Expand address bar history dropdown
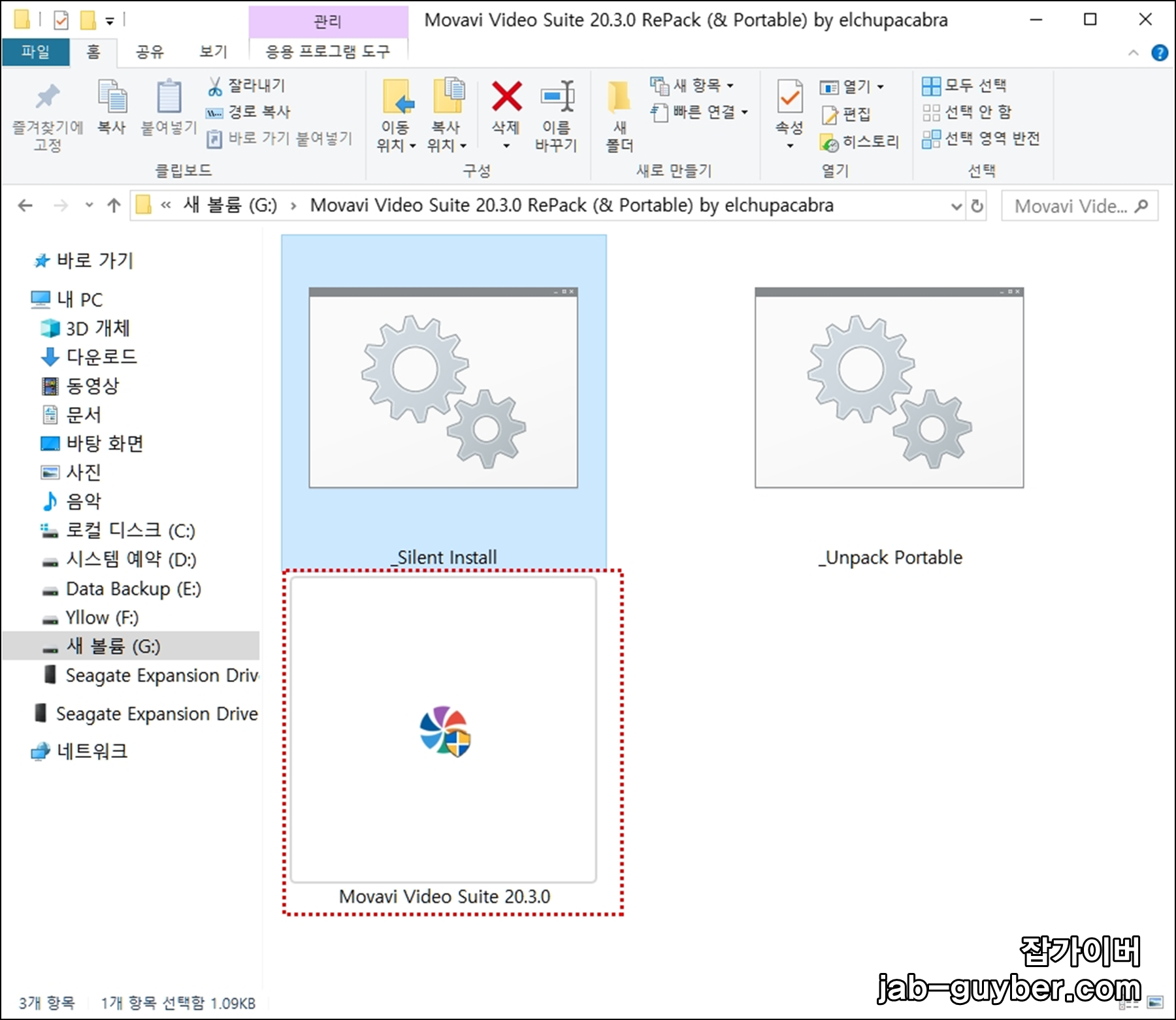The height and width of the screenshot is (1020, 1176). [956, 206]
